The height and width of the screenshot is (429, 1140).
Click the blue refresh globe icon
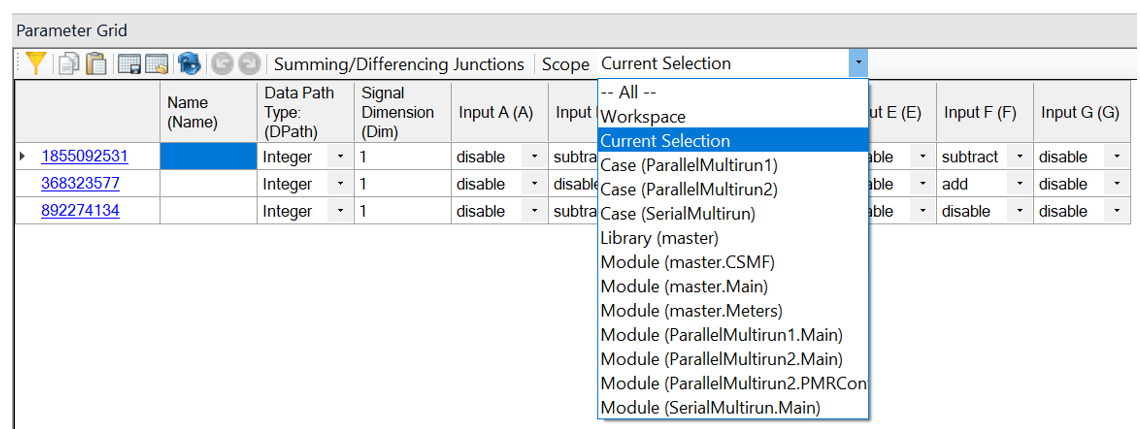(189, 64)
